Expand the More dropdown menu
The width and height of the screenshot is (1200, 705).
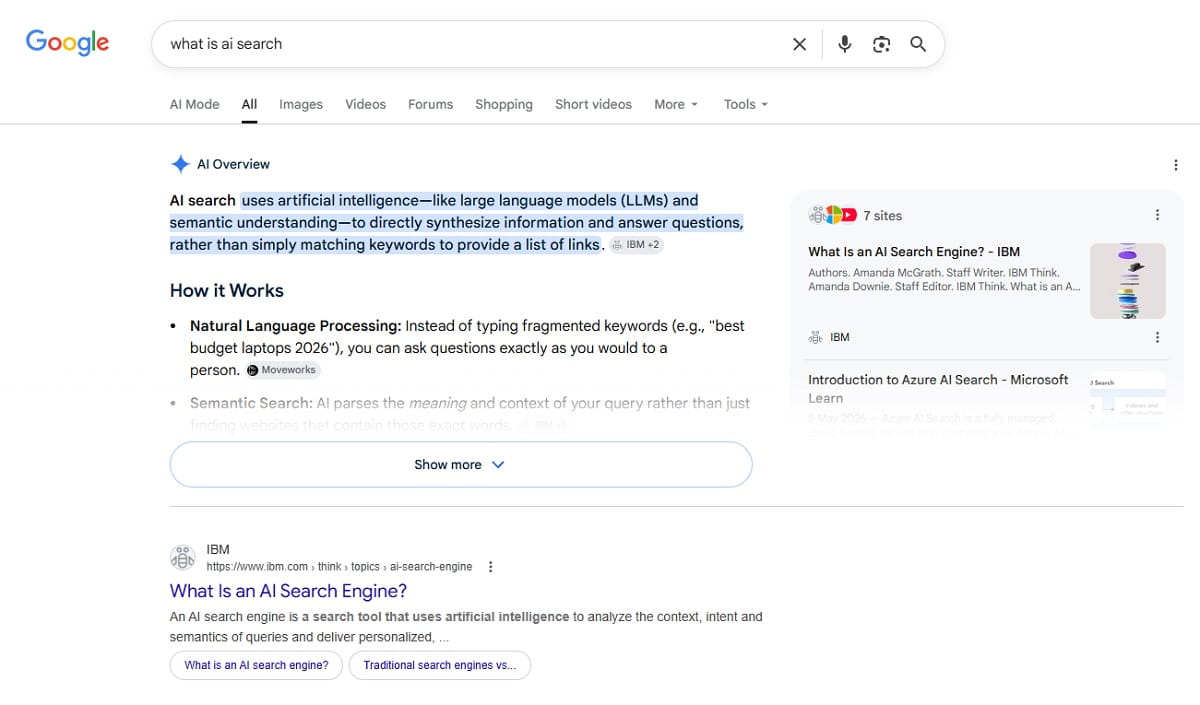[x=676, y=104]
